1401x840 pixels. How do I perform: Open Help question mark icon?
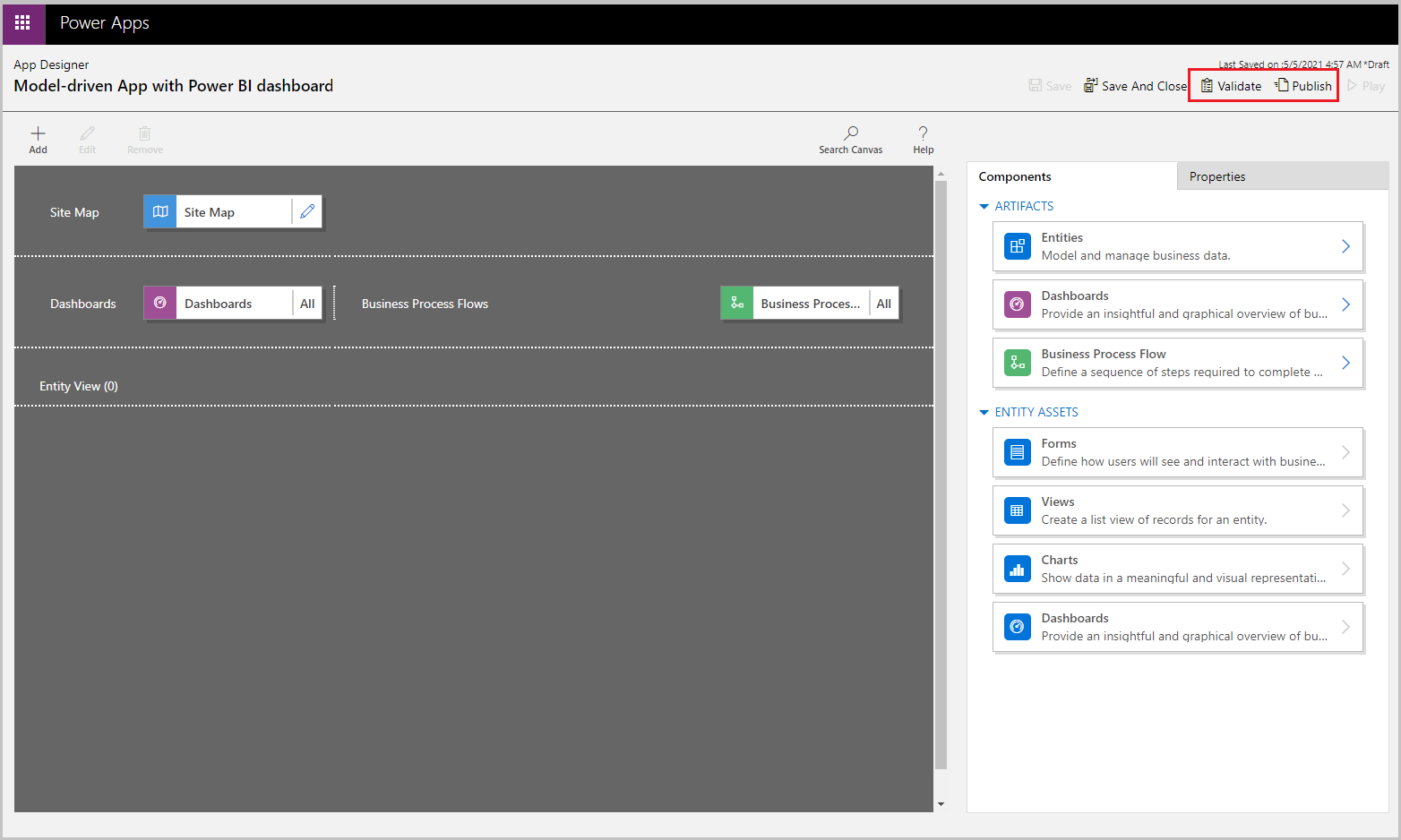(924, 133)
